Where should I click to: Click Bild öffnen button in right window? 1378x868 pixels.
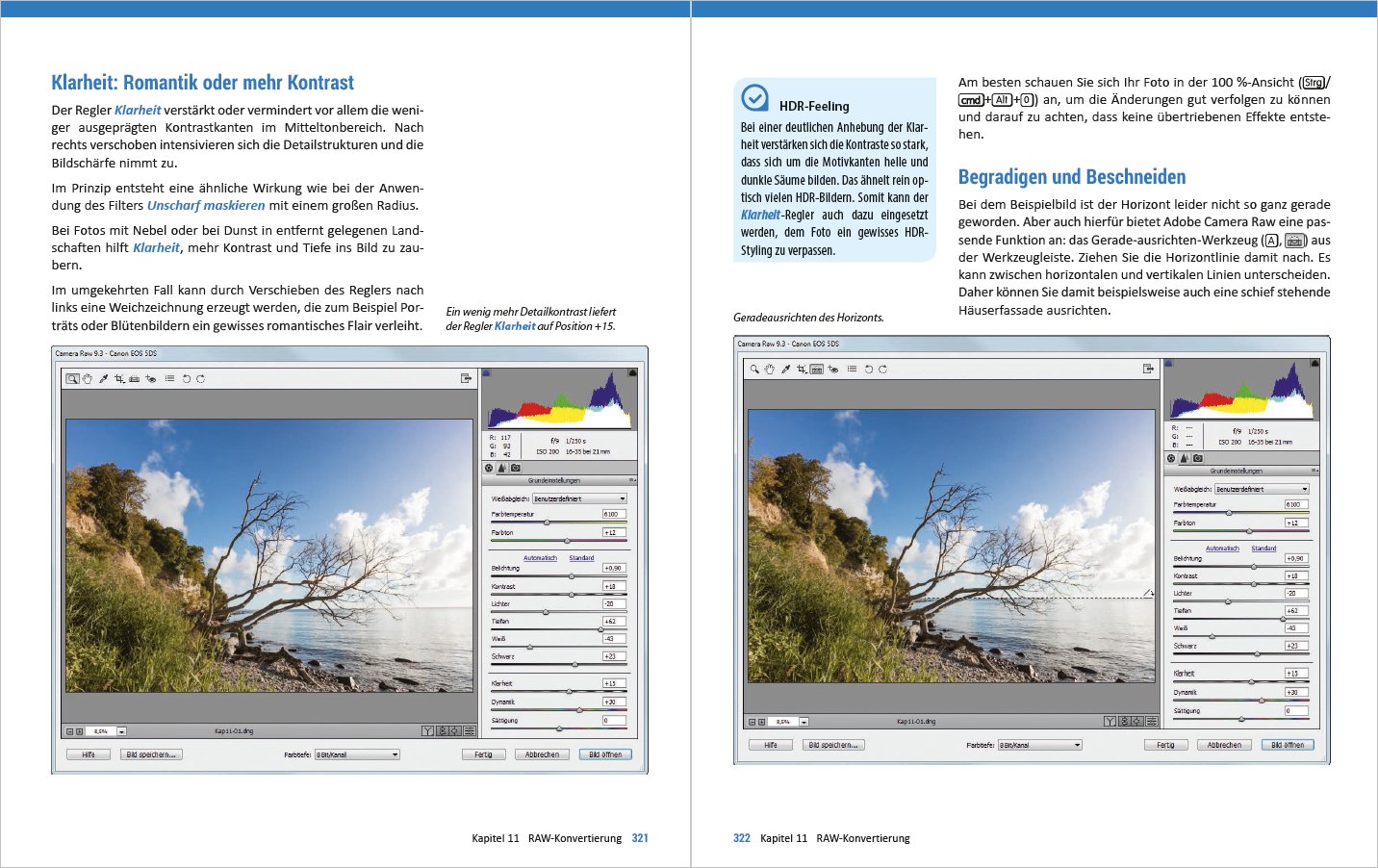tap(1288, 745)
